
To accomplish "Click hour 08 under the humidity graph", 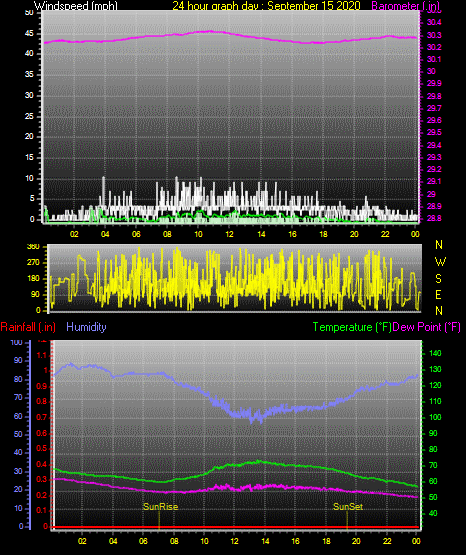I will (174, 541).
